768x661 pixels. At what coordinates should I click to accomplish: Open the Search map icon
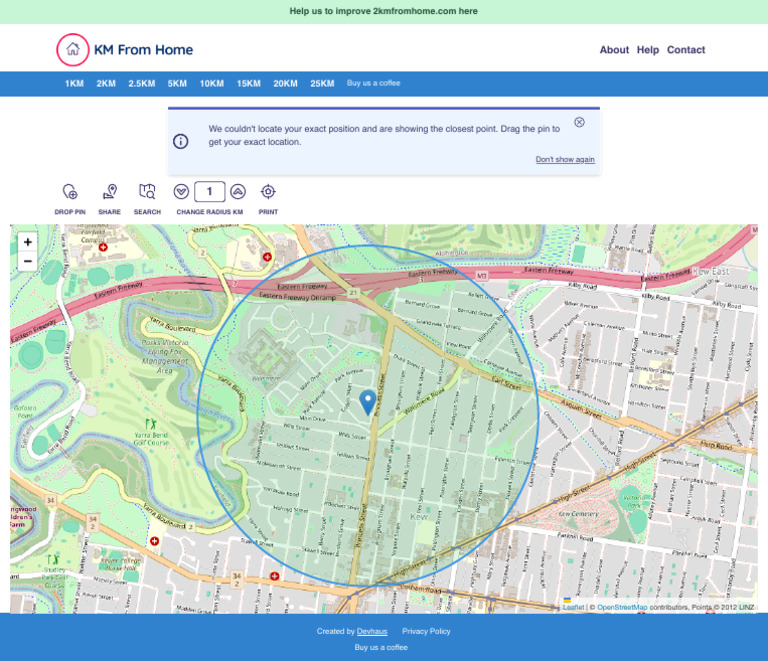pyautogui.click(x=147, y=191)
